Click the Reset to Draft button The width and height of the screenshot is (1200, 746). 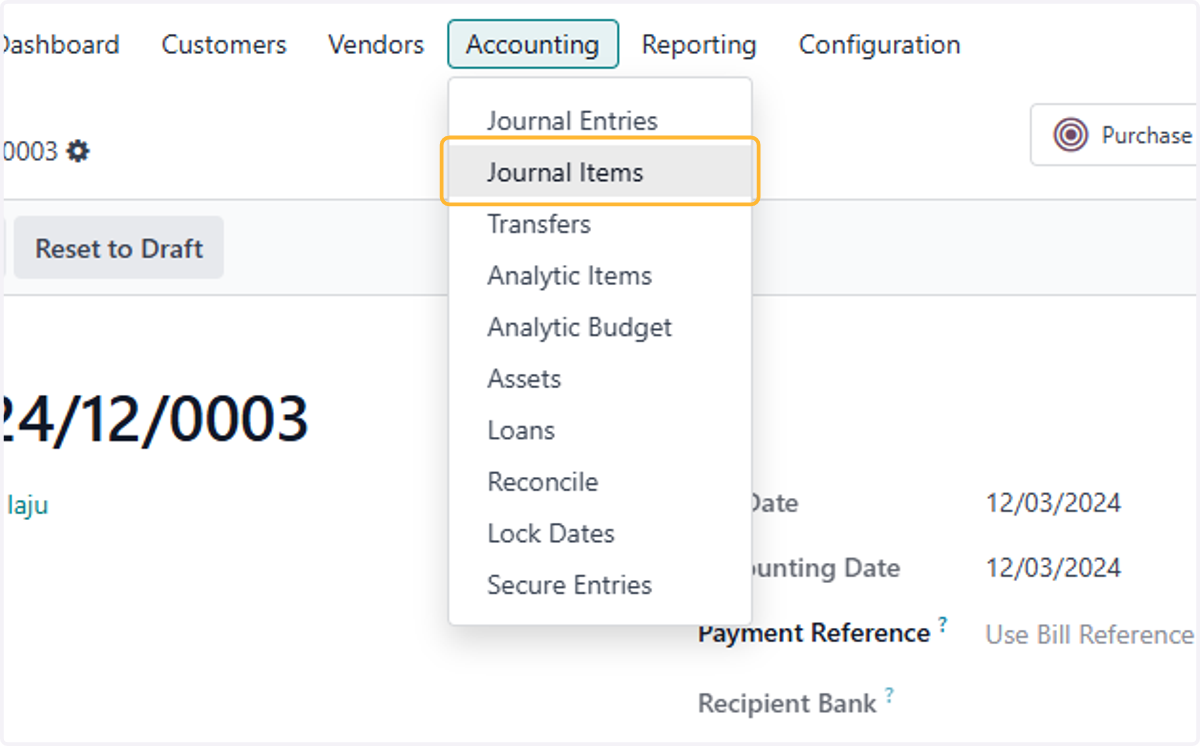point(119,248)
